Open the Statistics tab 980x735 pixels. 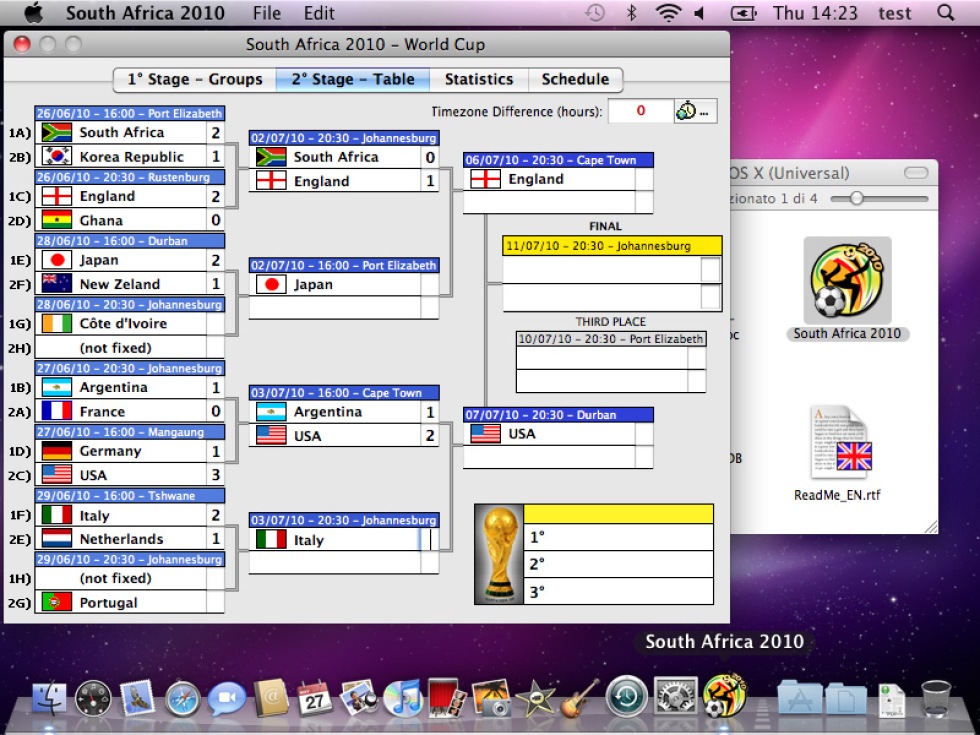[x=479, y=79]
